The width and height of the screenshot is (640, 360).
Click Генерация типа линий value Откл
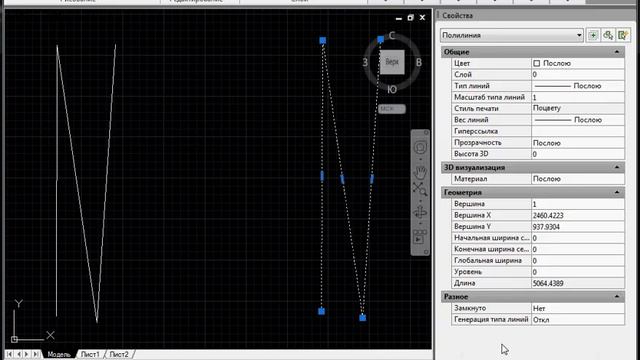tap(578, 320)
